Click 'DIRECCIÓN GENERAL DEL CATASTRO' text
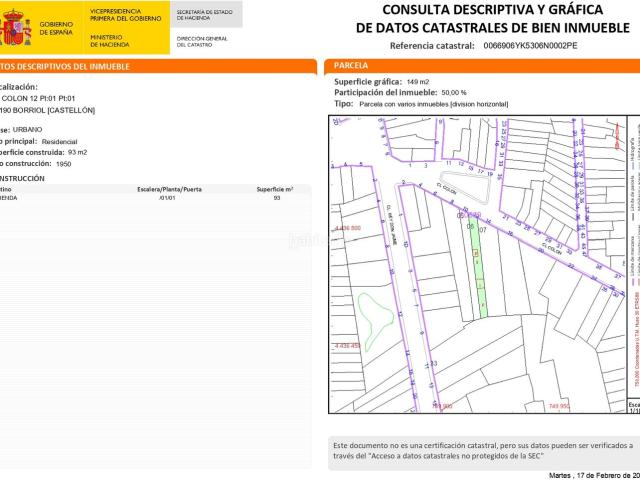The height and width of the screenshot is (480, 640). pos(202,42)
